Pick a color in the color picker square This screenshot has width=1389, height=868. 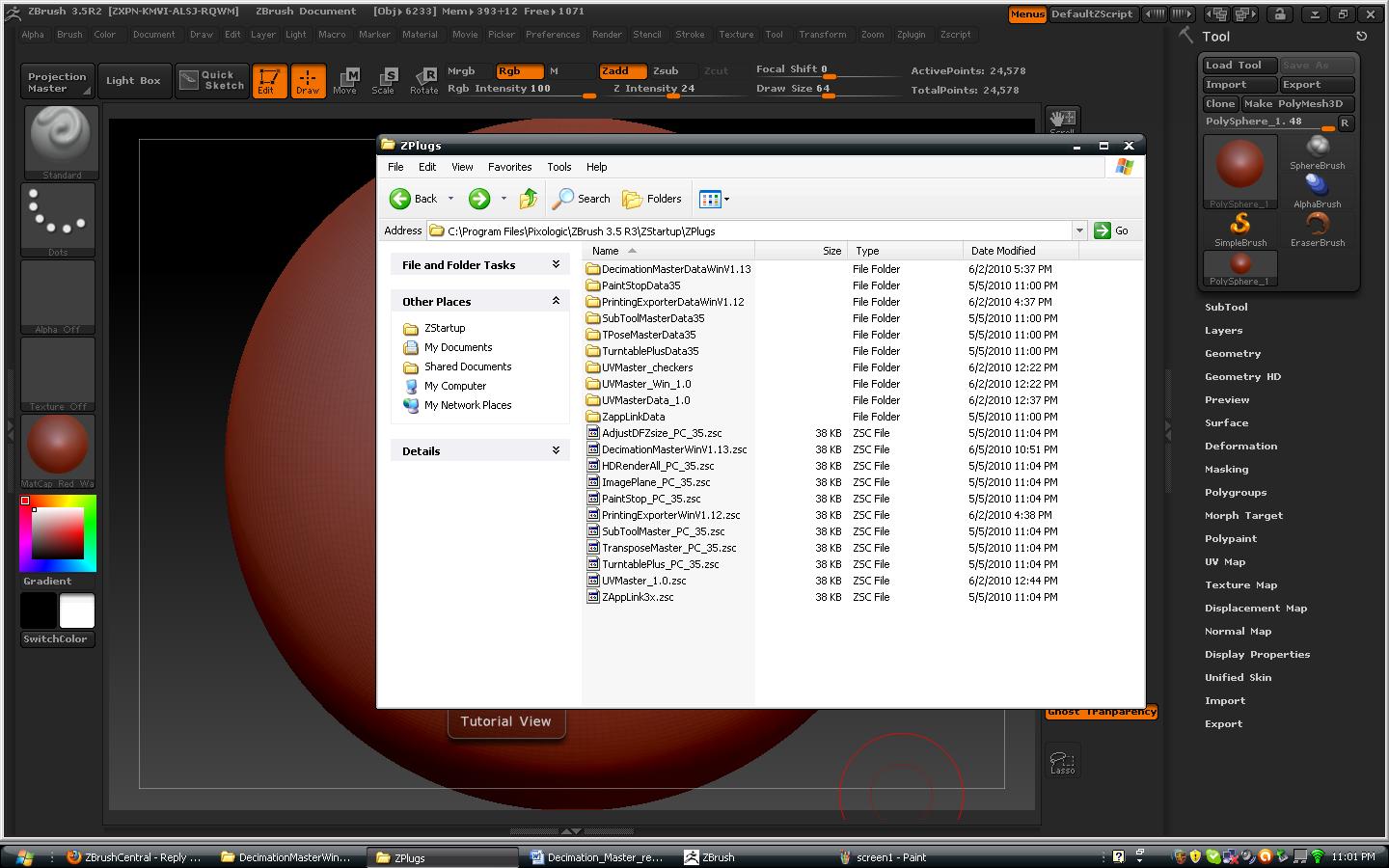point(58,533)
